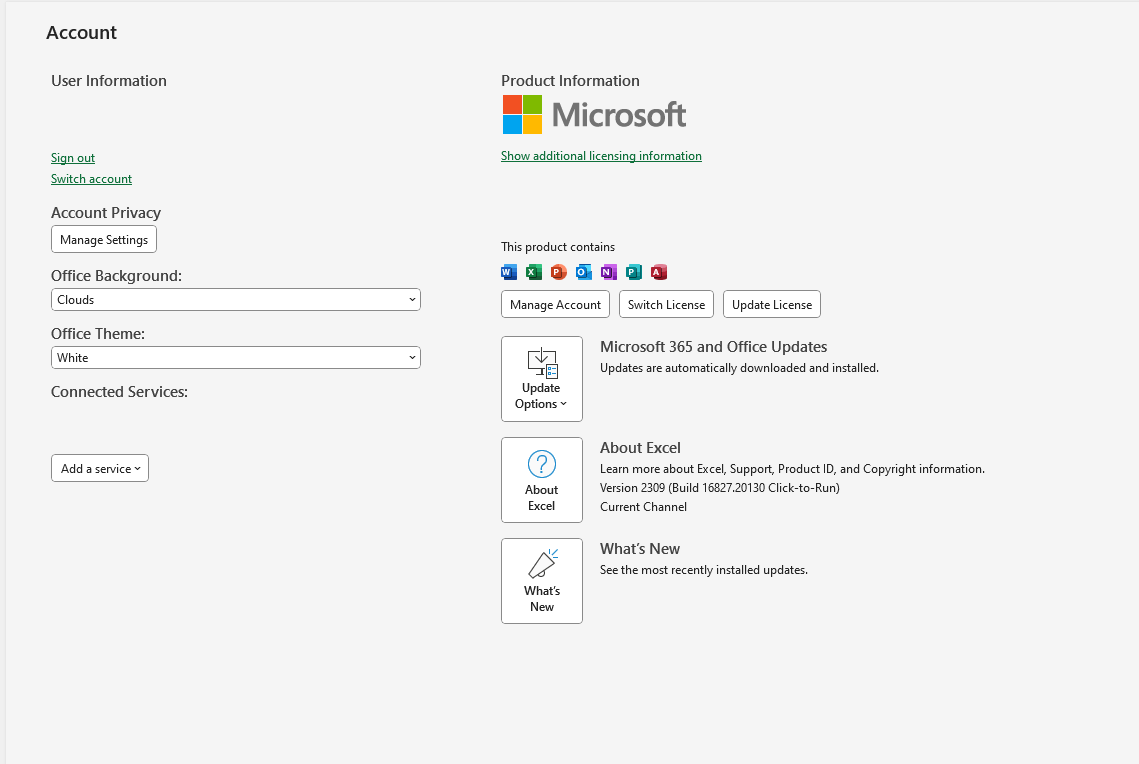Screen dimensions: 1139x764
Task: Open Manage Settings for account privacy
Action: click(104, 240)
